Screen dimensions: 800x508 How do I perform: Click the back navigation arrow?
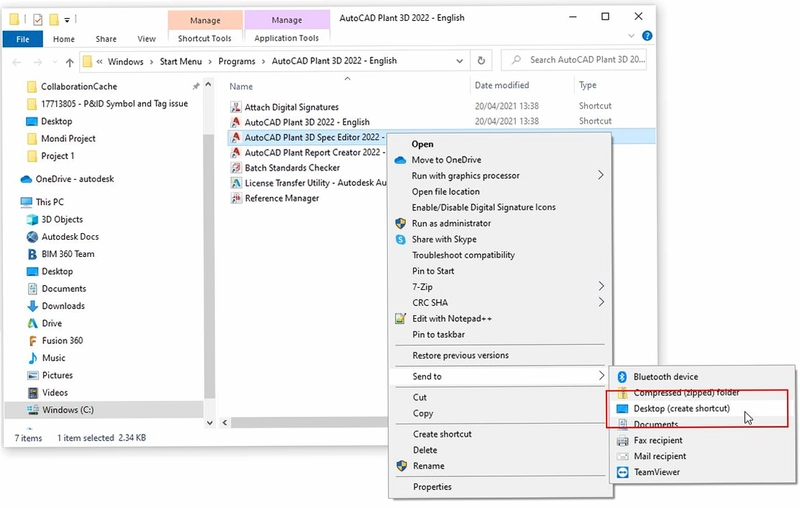(x=17, y=62)
